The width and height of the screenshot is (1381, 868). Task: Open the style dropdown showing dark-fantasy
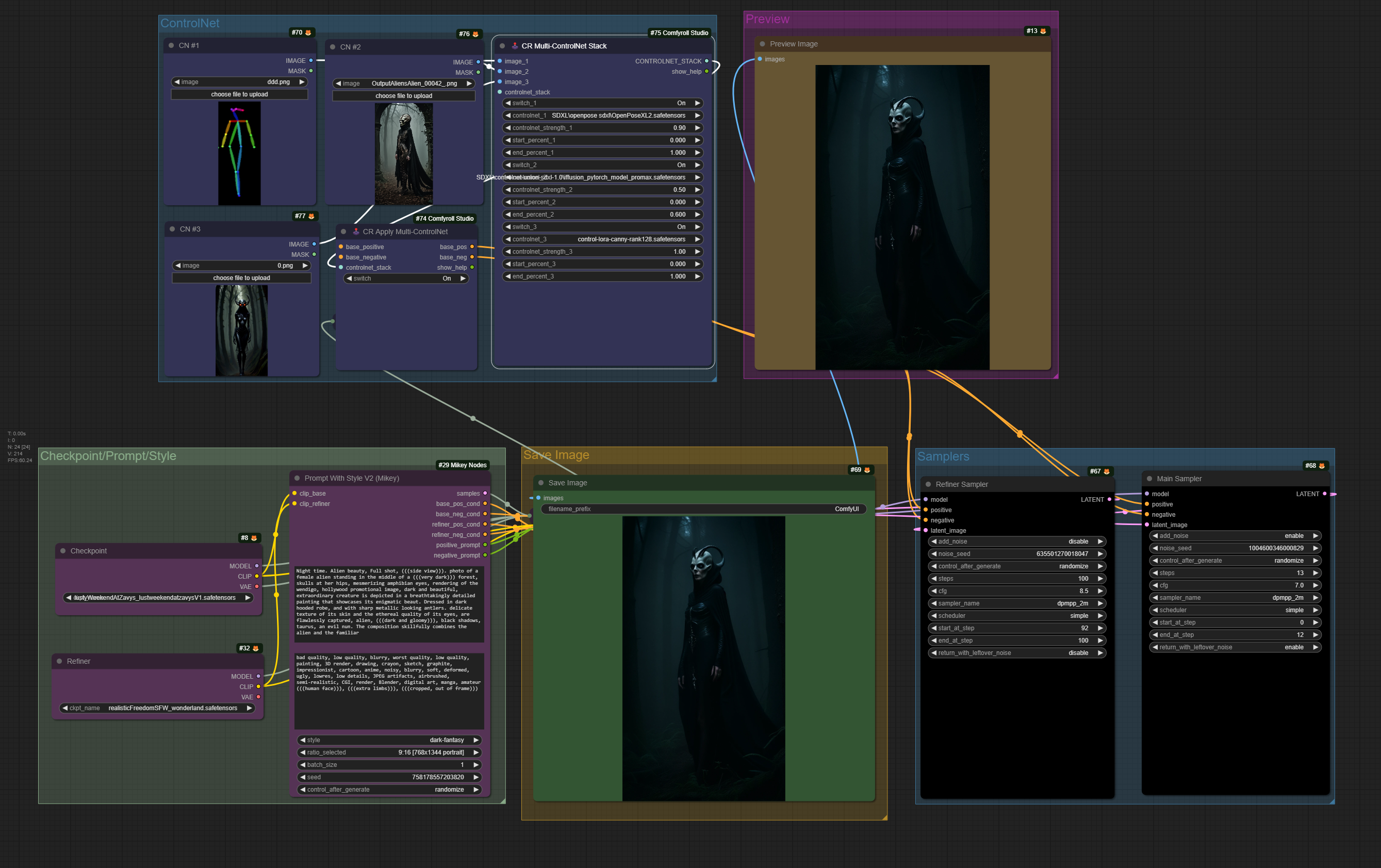coord(389,740)
